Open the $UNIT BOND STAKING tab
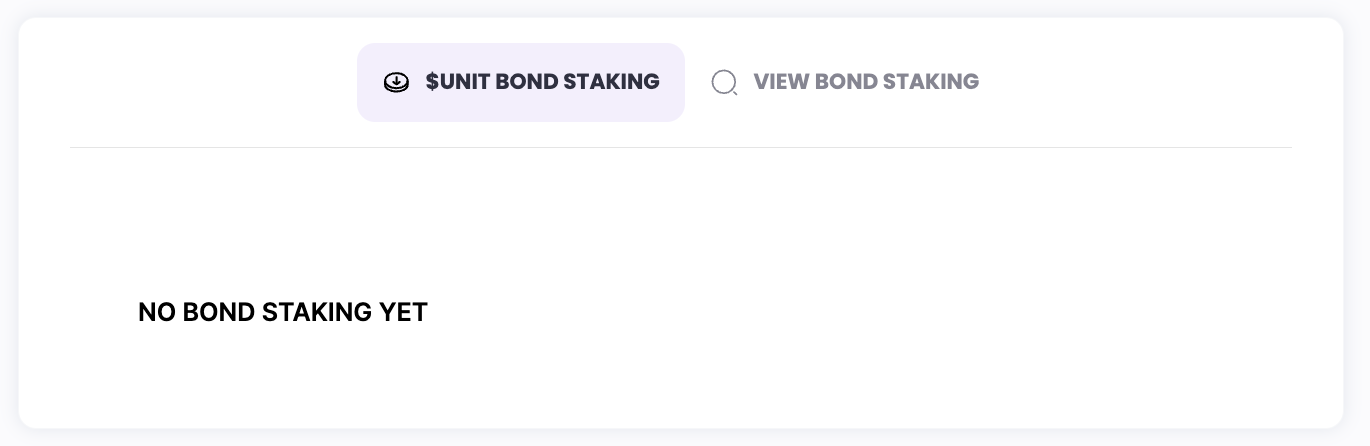 click(x=542, y=82)
